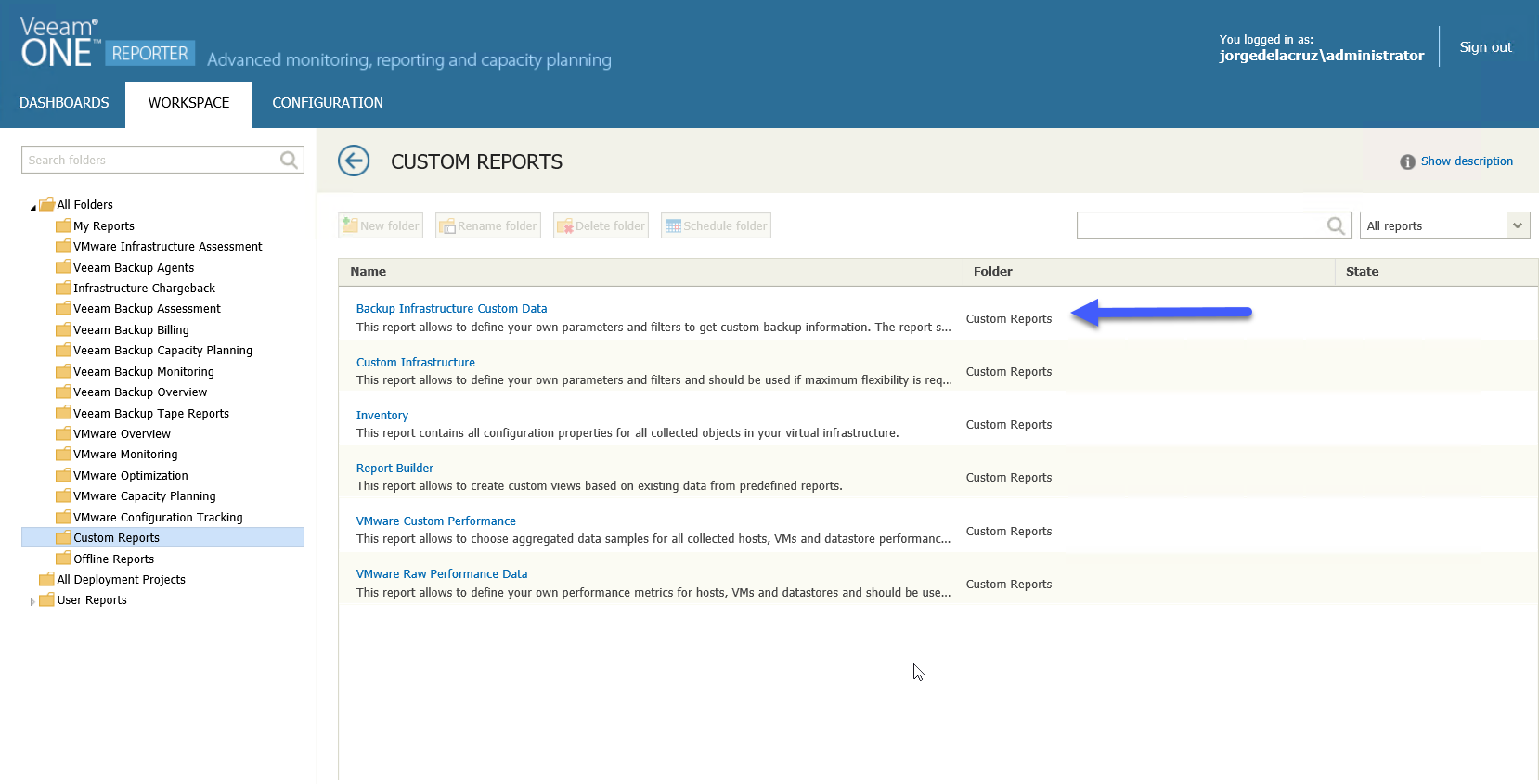Click the New folder button

point(381,225)
